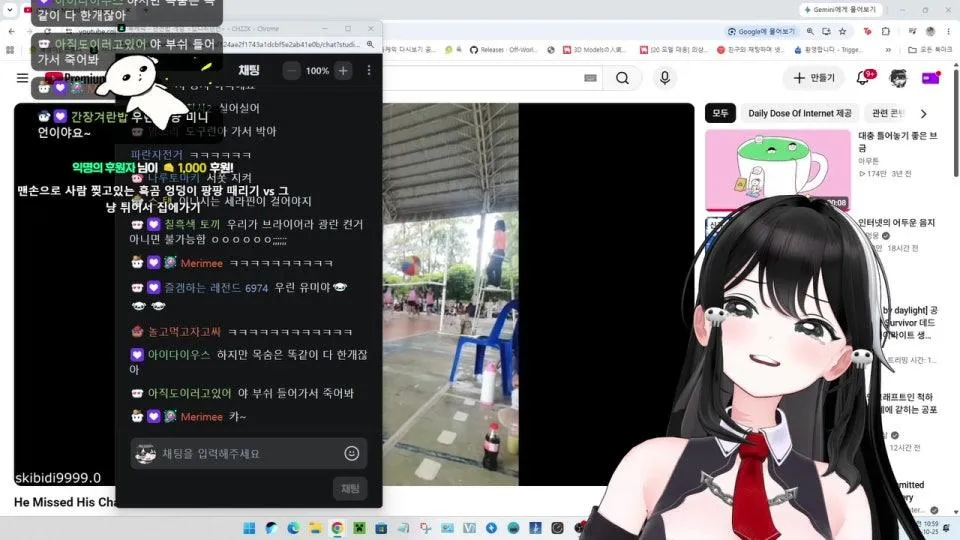This screenshot has height=540, width=960.
Task: Open the YouTube account avatar menu
Action: point(898,78)
